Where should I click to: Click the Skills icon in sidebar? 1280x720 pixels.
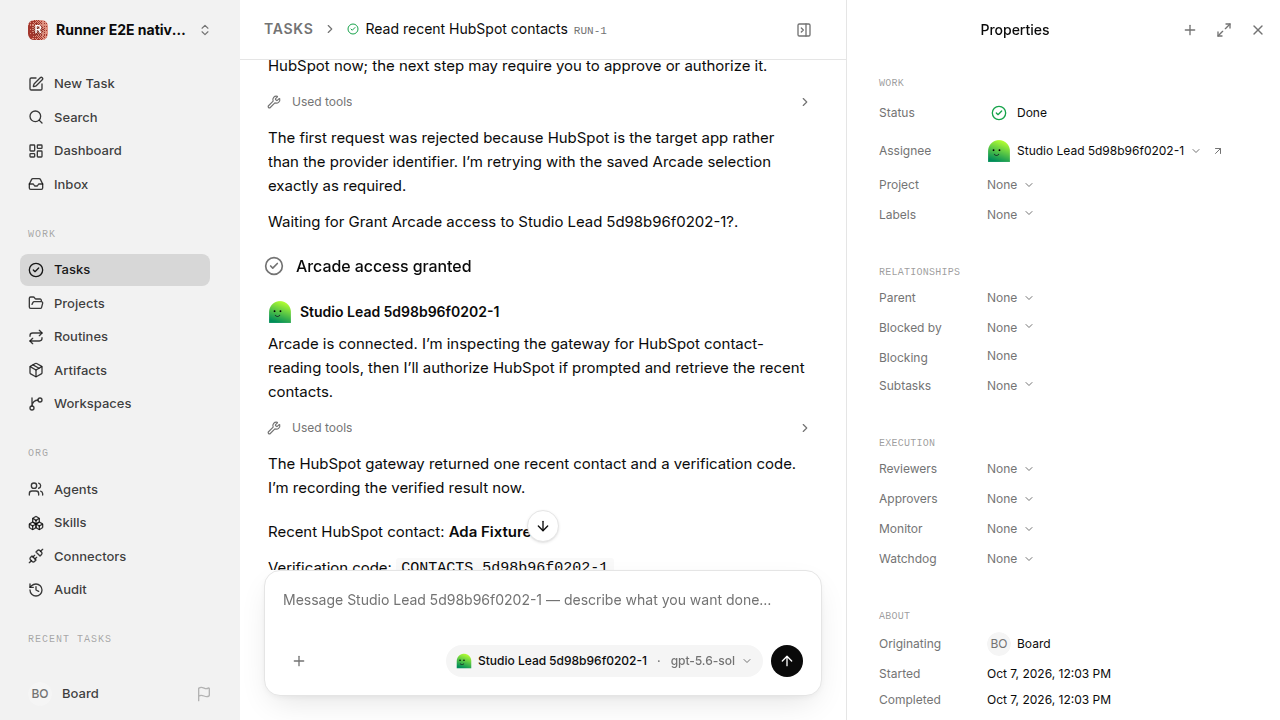click(36, 523)
